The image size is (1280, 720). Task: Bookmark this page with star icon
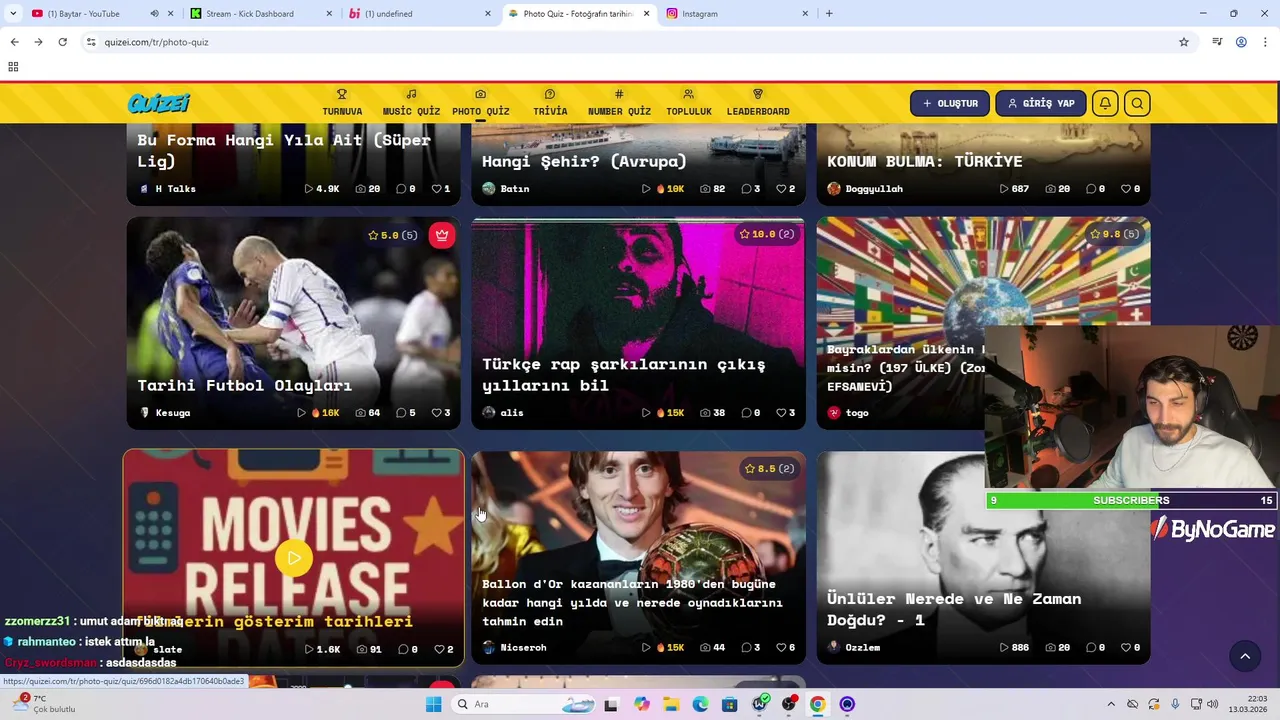point(1184,42)
